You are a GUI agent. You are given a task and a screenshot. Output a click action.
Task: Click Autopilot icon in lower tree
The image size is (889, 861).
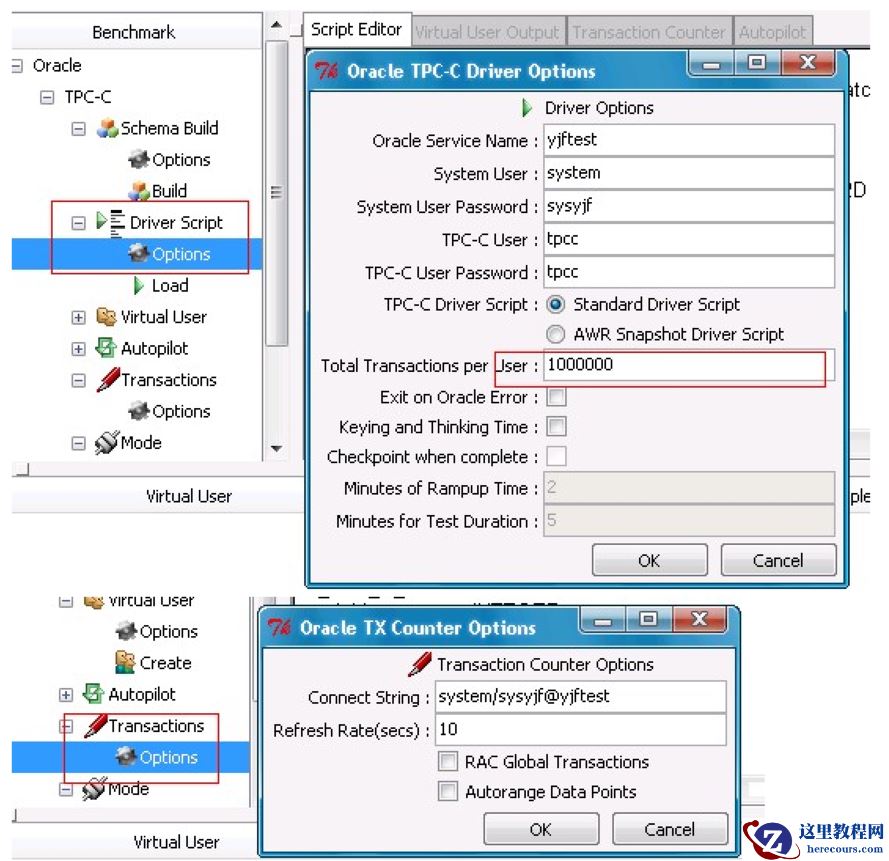[x=94, y=693]
